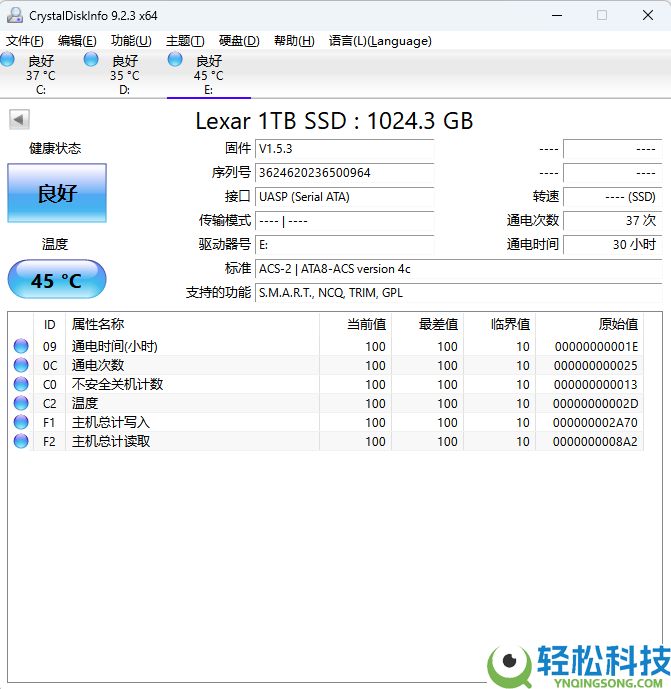The image size is (671, 689).
Task: Select the 主机总计读取 attribute row
Action: point(327,441)
